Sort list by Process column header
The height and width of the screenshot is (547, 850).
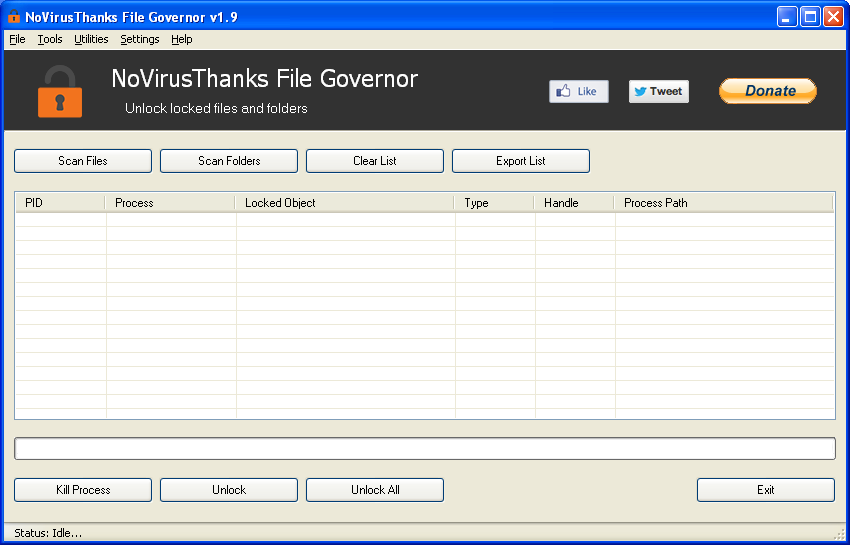tap(170, 203)
